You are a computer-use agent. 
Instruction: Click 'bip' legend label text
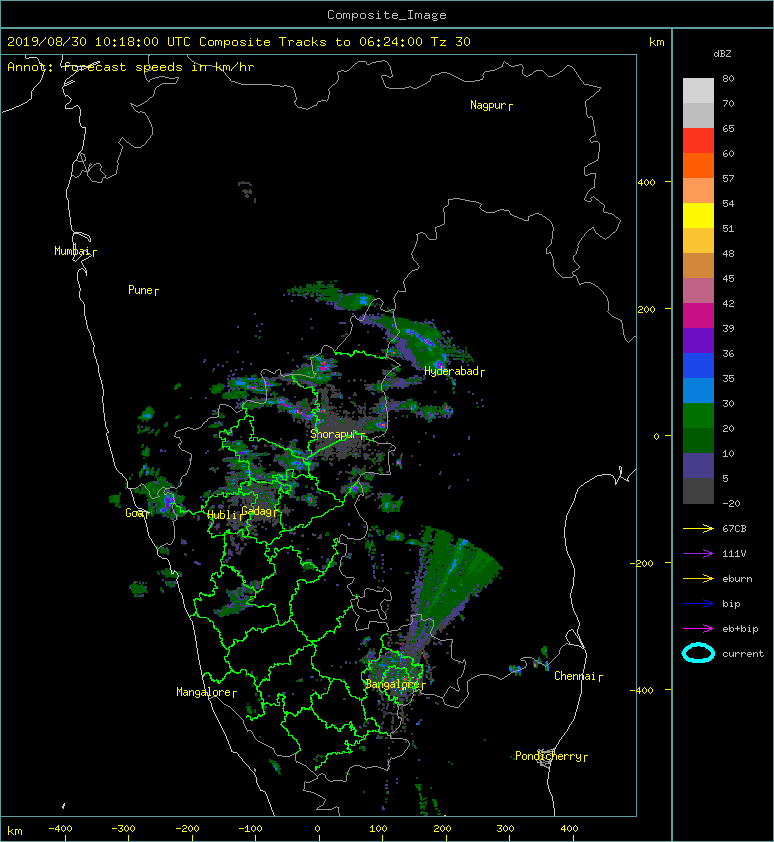731,604
